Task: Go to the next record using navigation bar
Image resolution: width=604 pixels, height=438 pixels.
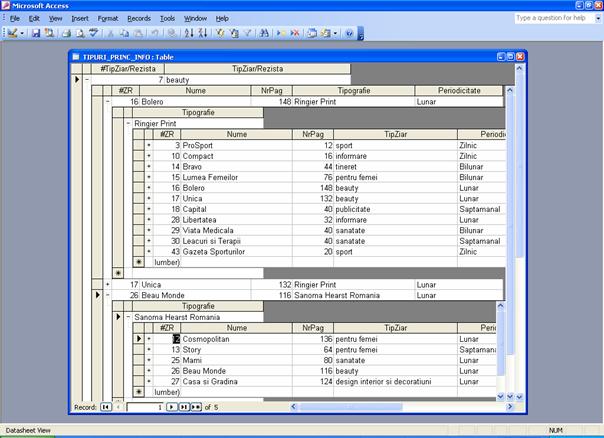Action: pos(171,408)
